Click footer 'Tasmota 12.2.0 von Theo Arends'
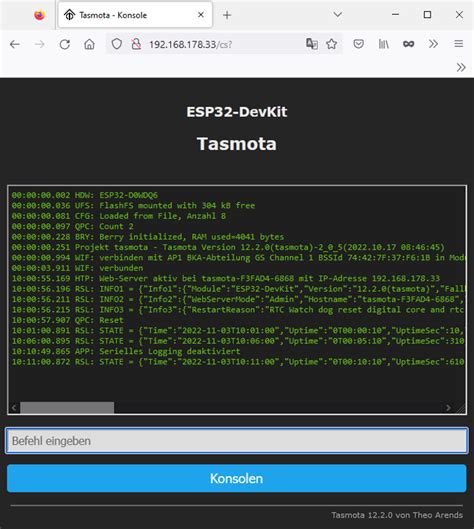 (397, 515)
